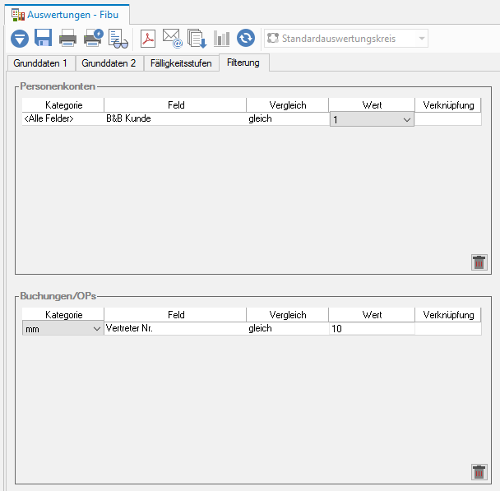The image size is (500, 491).
Task: Send report via email envelope icon
Action: [172, 38]
